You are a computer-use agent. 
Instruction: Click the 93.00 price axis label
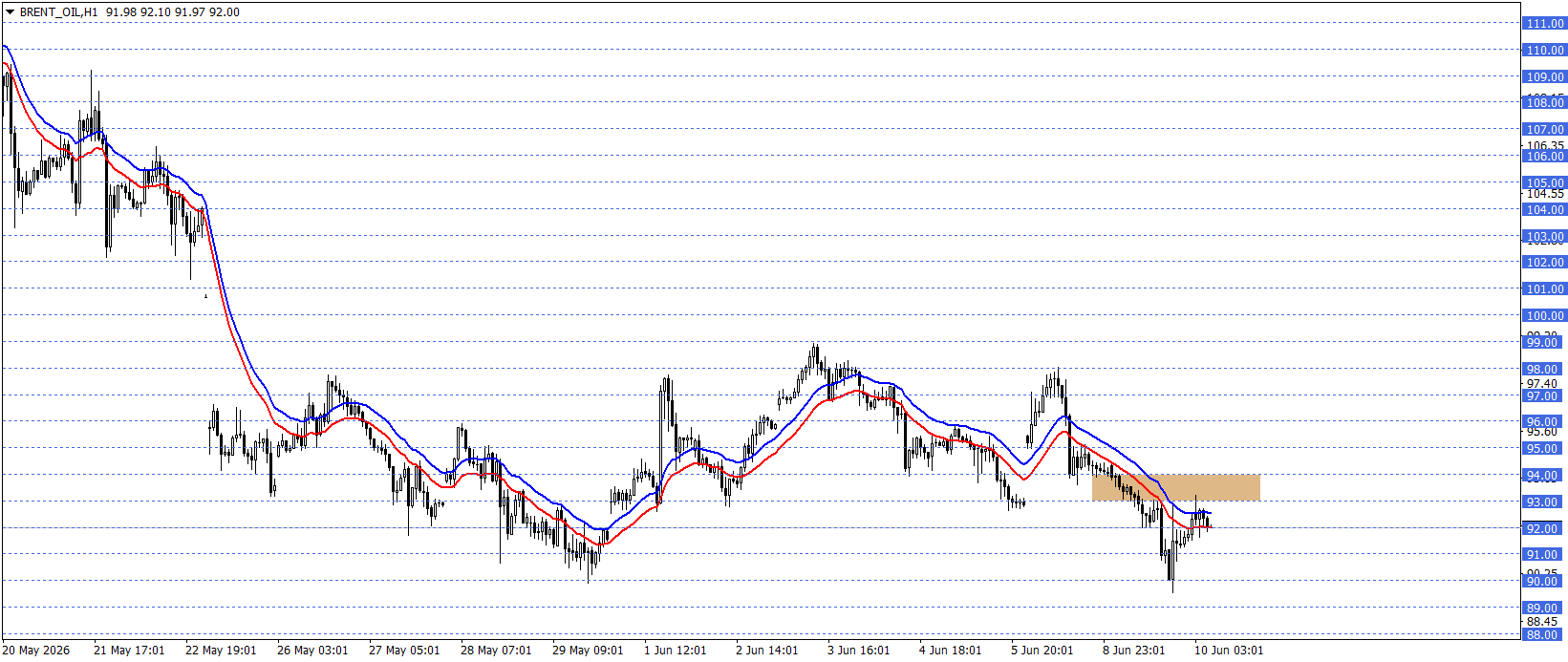coord(1544,502)
